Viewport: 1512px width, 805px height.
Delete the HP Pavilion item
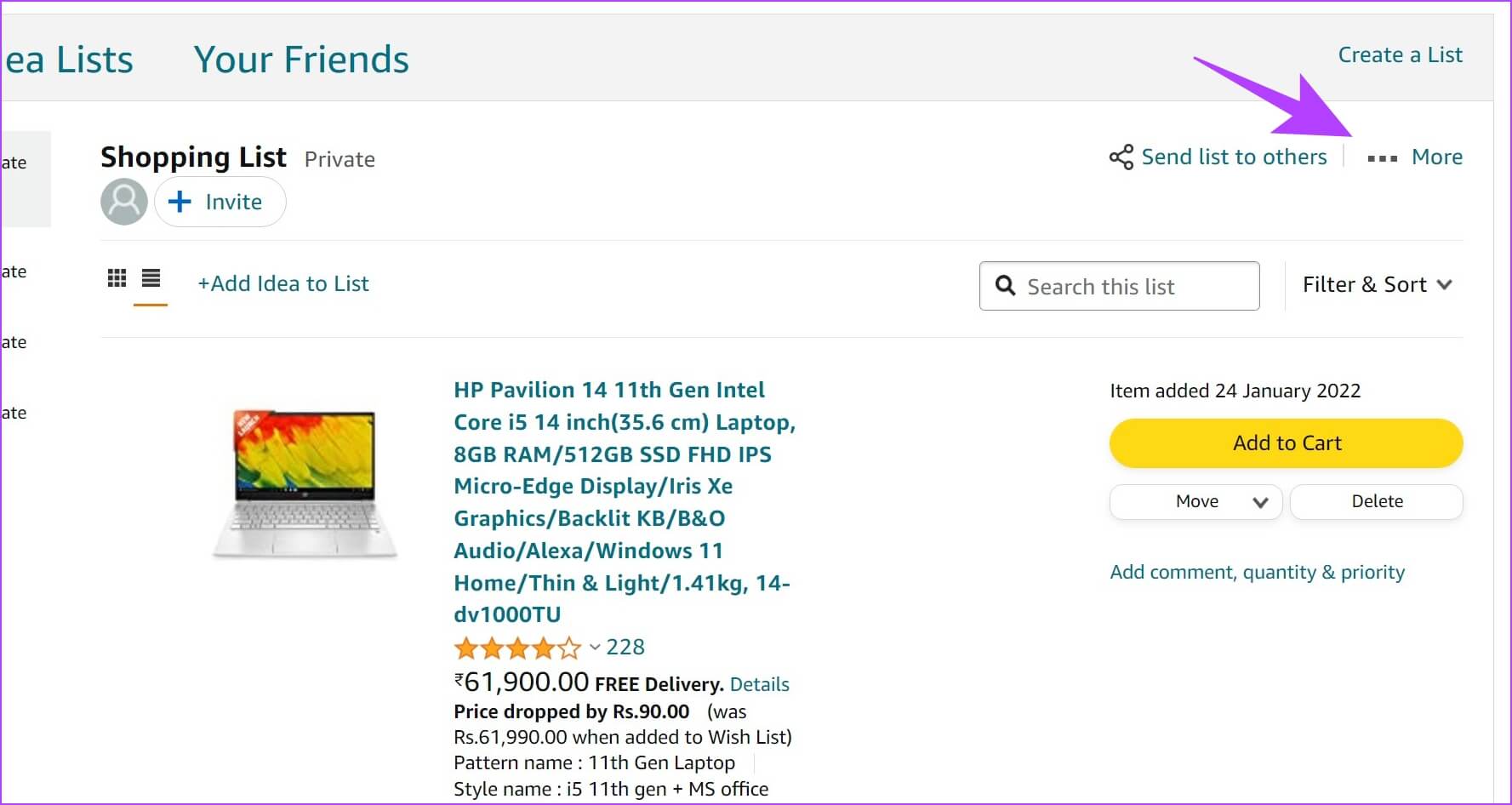point(1376,502)
